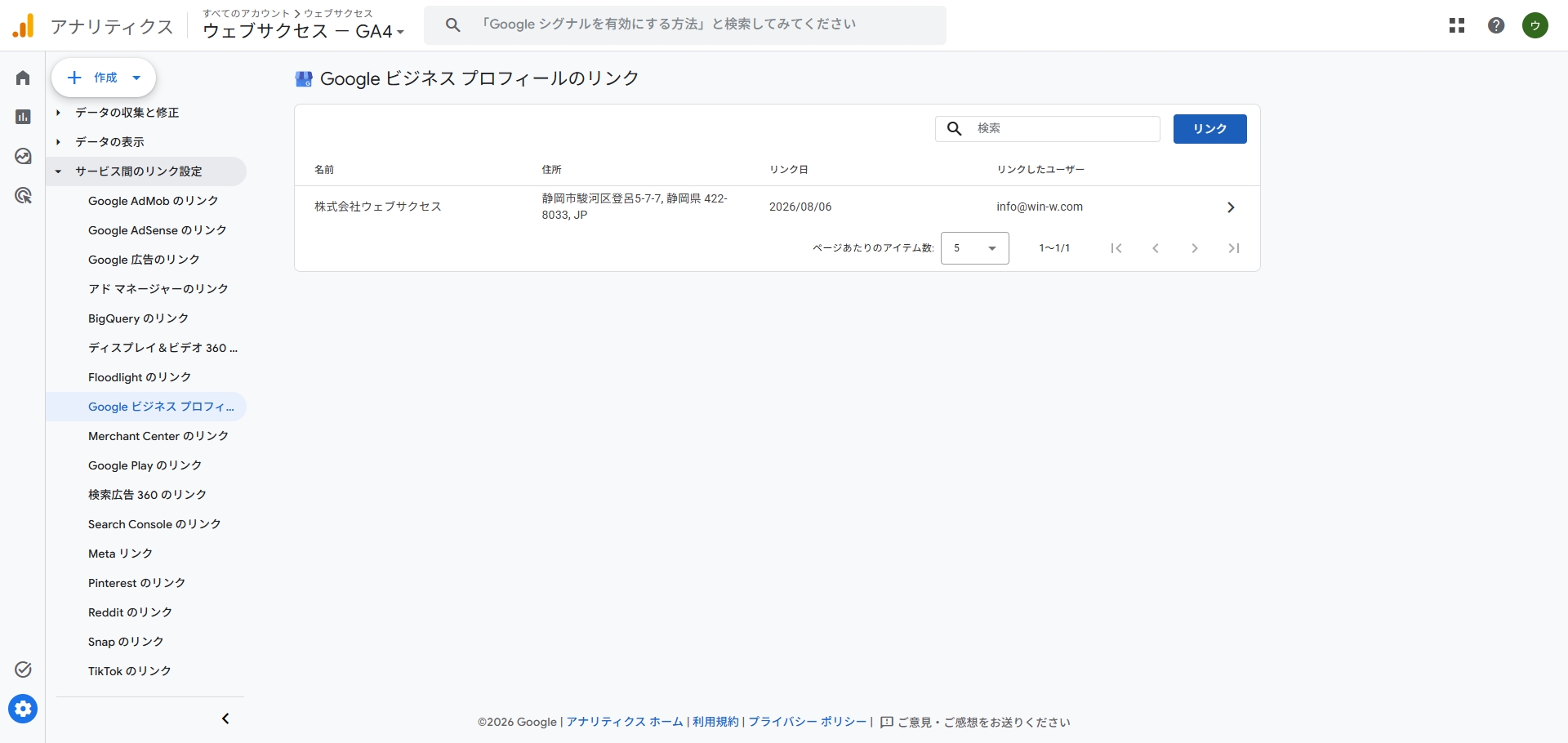
Task: Open 検索広告 360 のリンク
Action: coord(148,495)
